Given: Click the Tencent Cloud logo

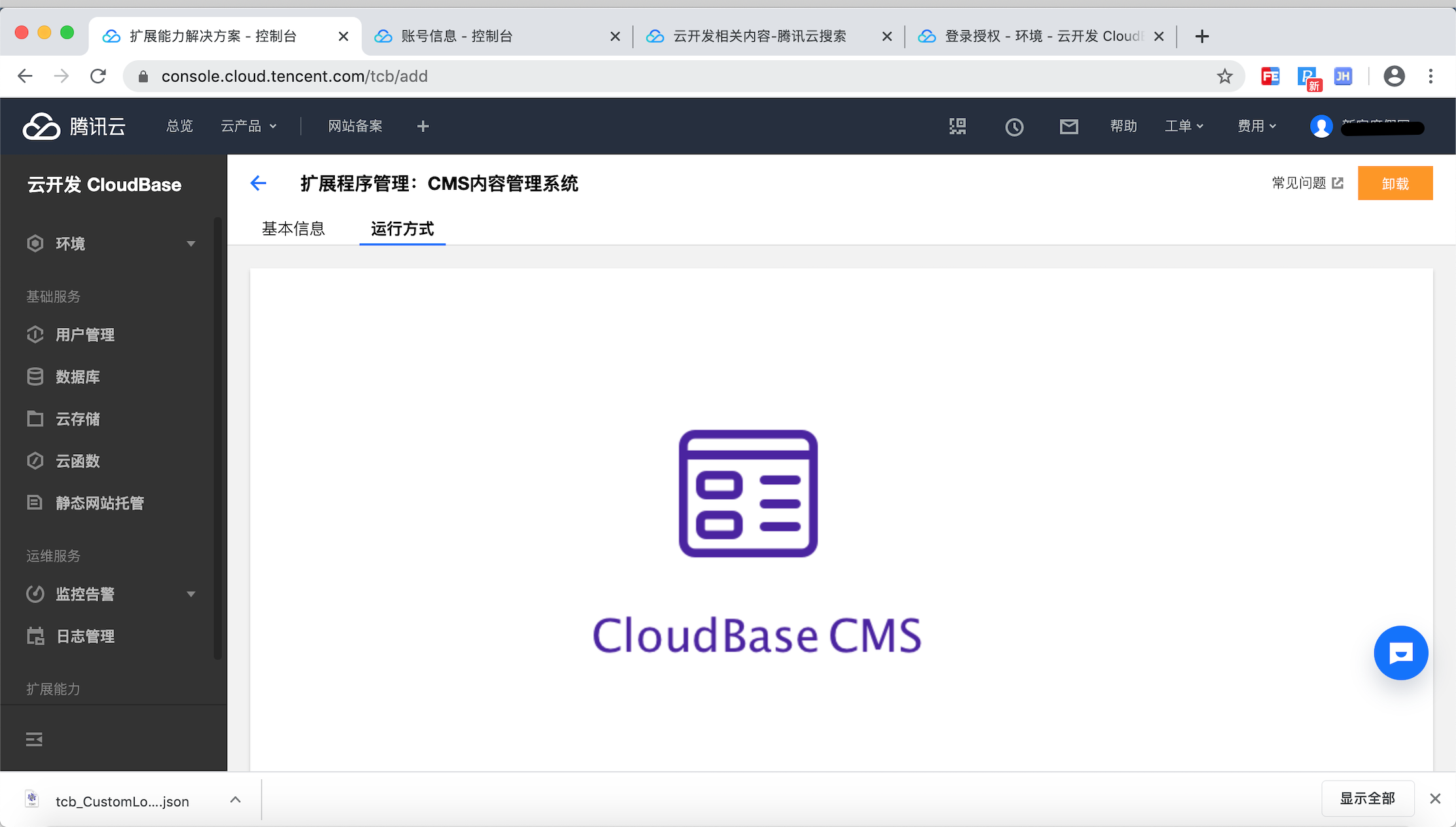Looking at the screenshot, I should pos(75,126).
